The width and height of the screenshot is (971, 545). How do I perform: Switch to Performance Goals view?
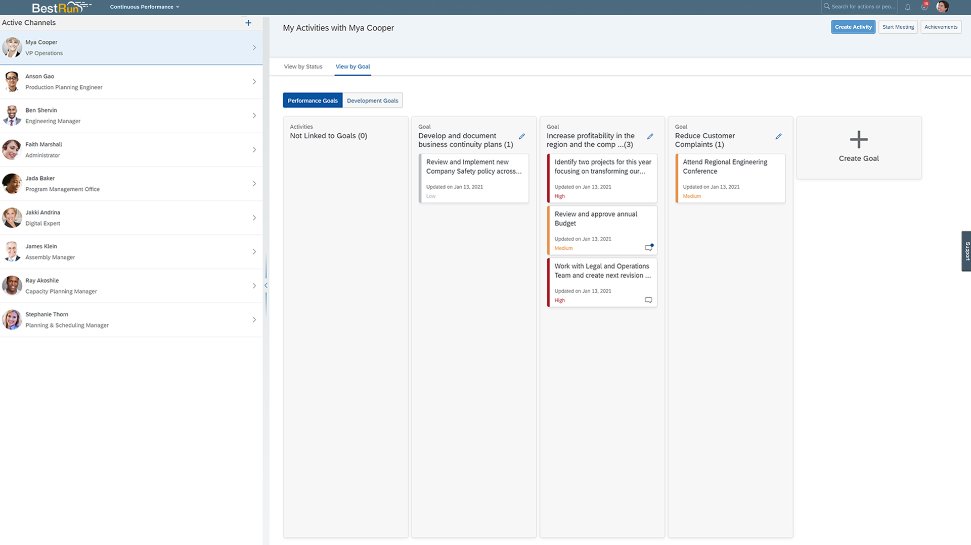click(x=313, y=101)
